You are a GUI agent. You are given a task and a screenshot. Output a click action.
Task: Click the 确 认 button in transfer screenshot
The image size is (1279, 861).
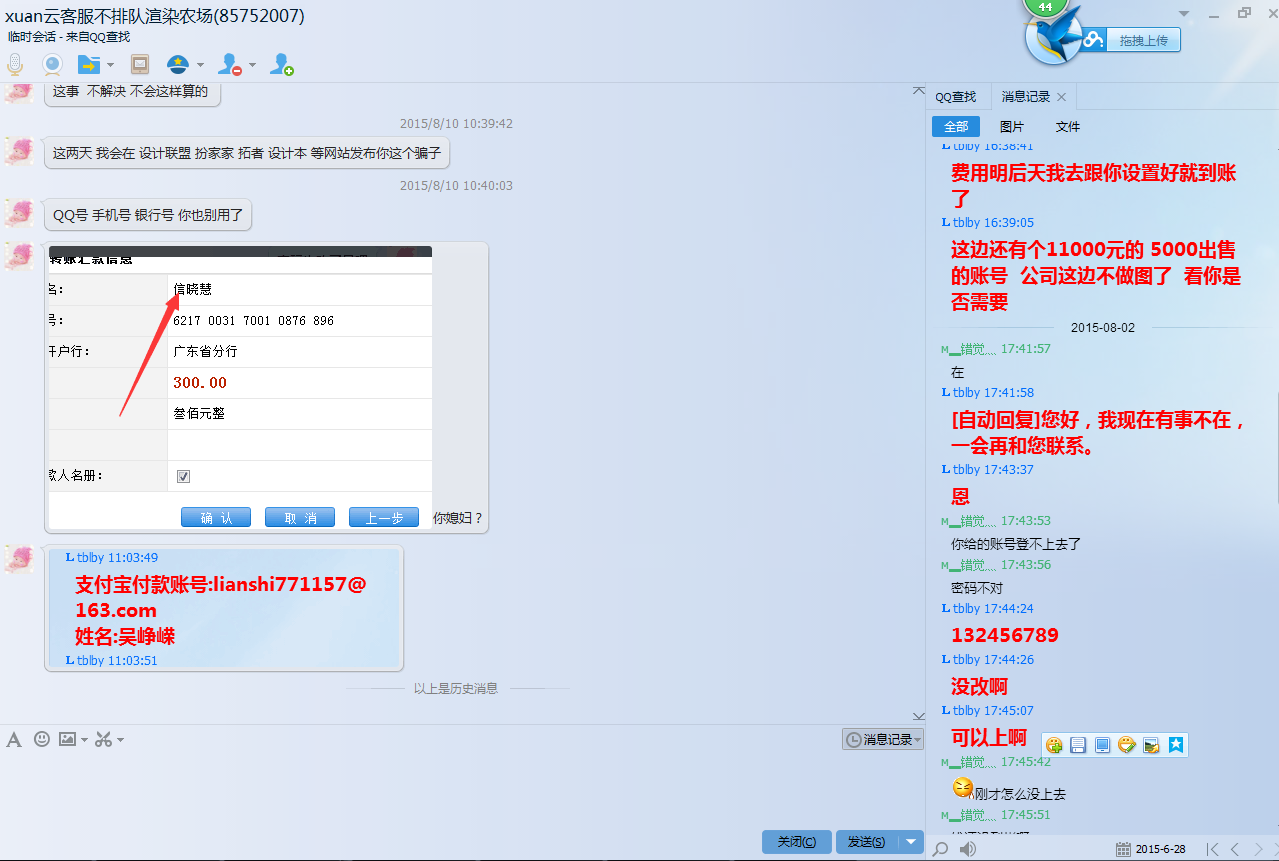[216, 517]
